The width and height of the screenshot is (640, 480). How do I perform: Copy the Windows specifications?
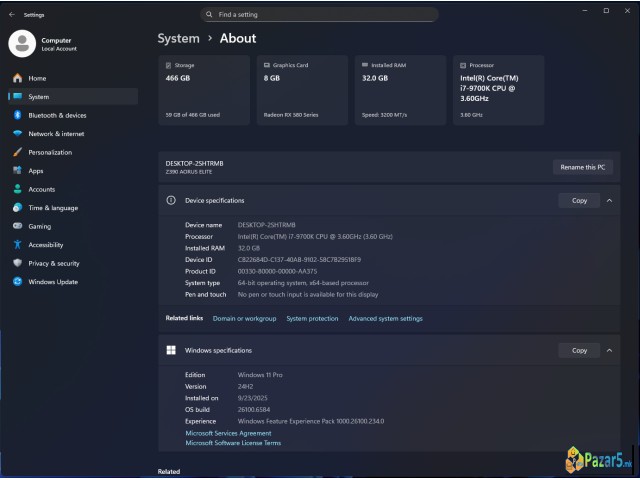[579, 350]
